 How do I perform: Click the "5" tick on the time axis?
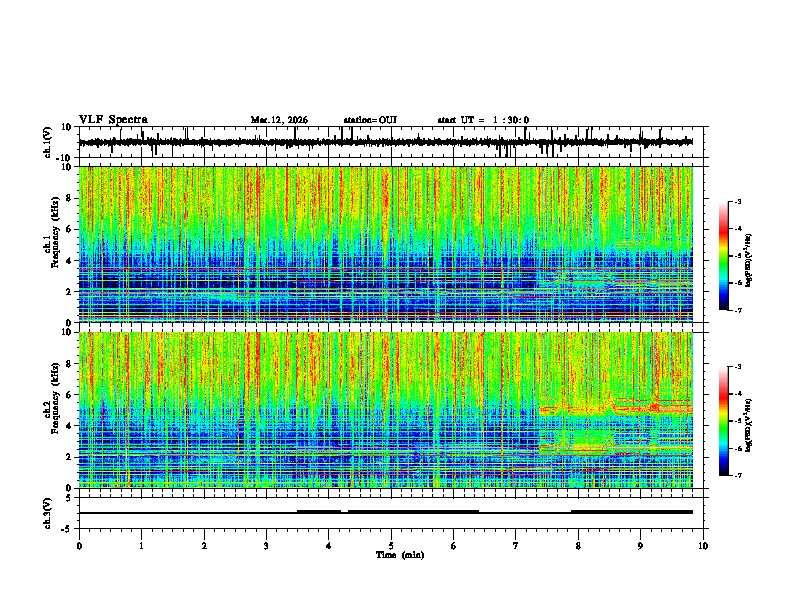point(391,546)
